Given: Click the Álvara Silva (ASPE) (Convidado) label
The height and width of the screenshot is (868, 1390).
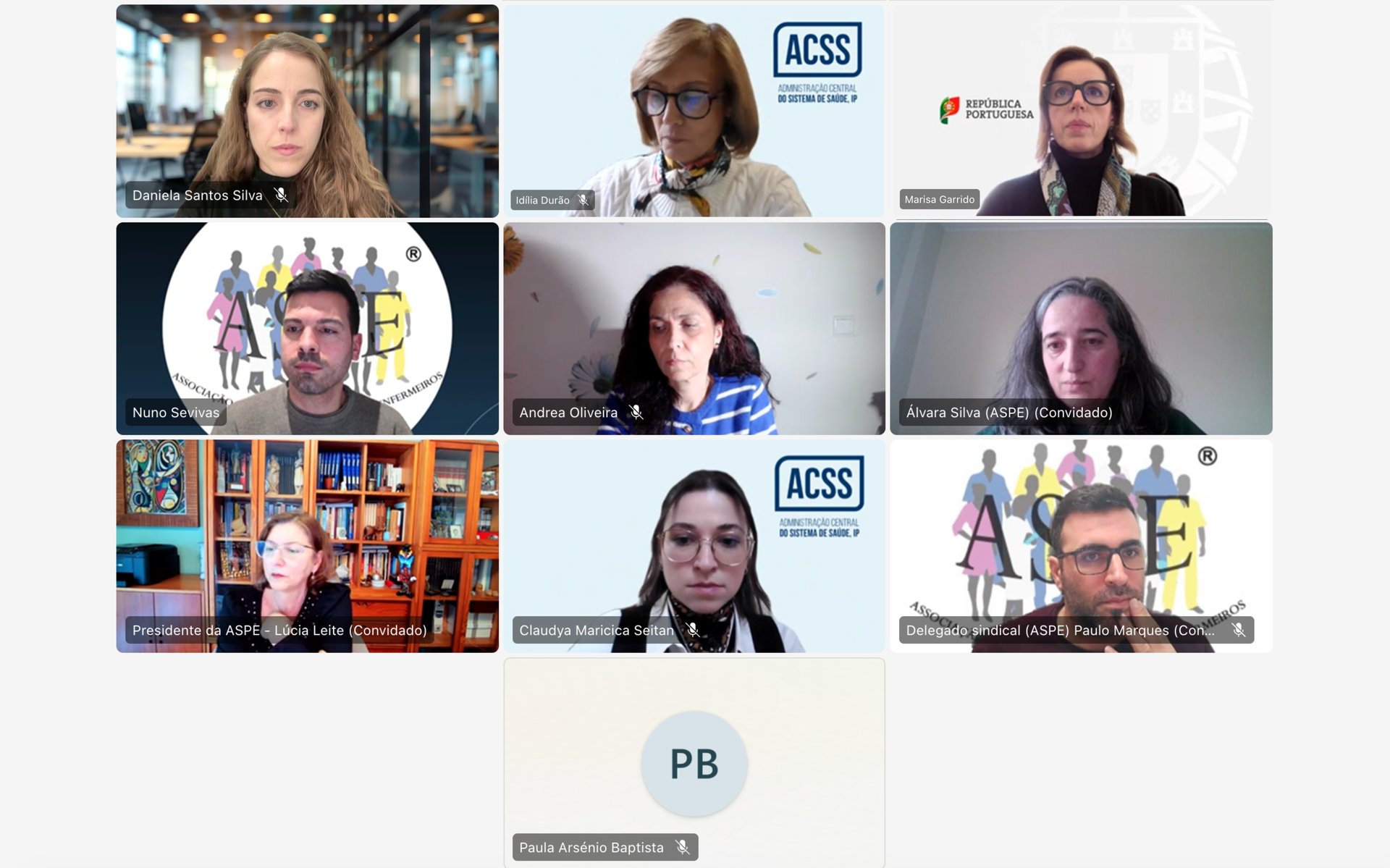Looking at the screenshot, I should point(1009,413).
